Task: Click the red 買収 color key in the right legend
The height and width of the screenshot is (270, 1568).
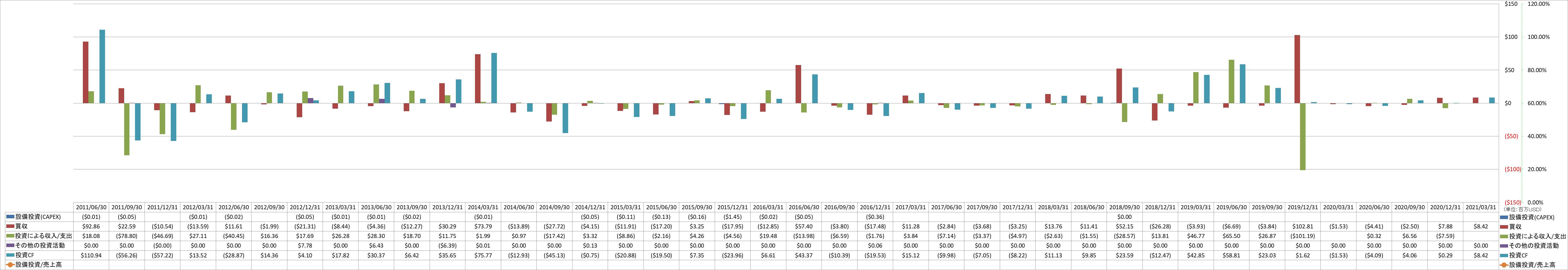Action: (x=1504, y=227)
